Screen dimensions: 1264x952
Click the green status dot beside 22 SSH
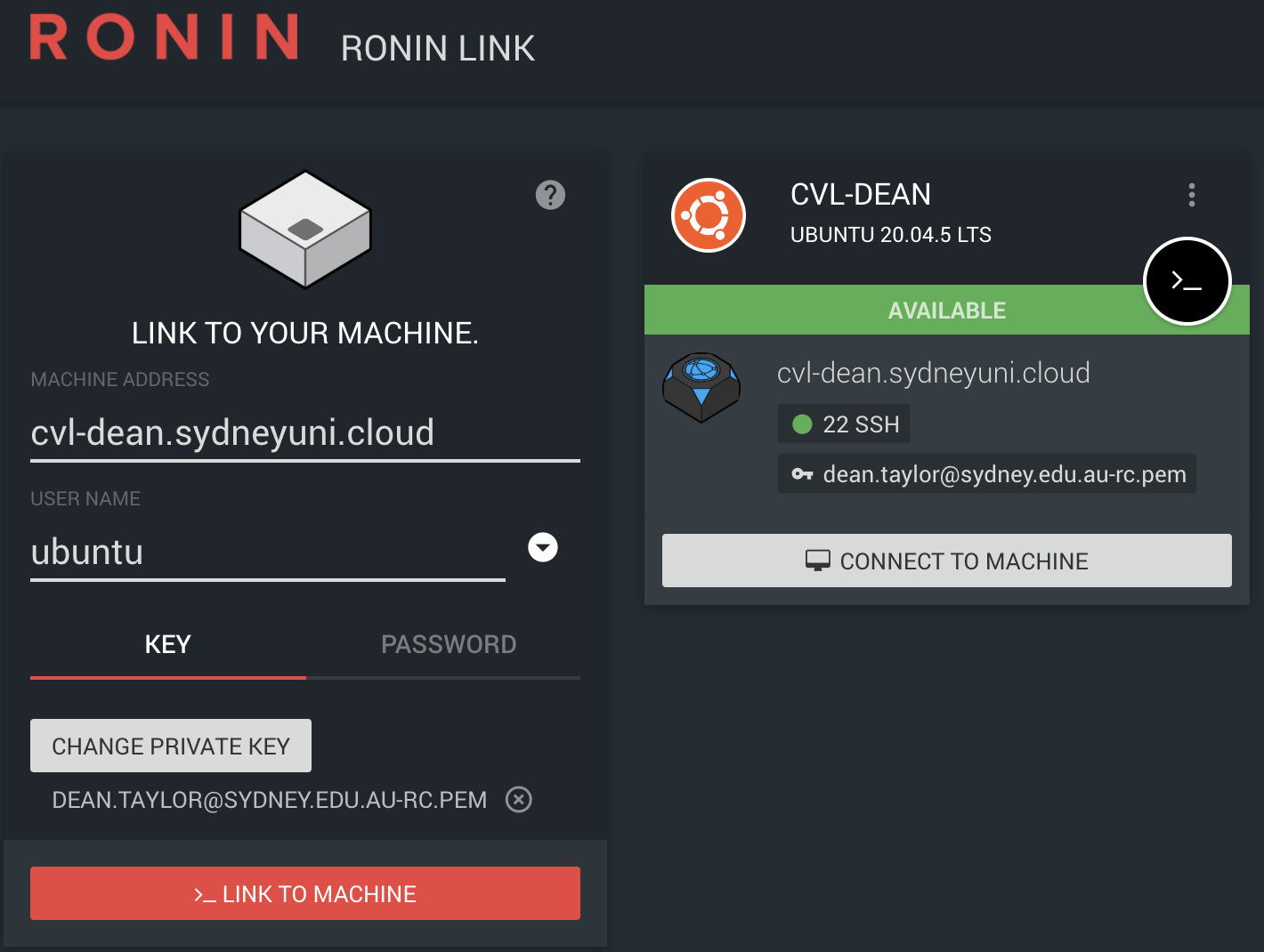[802, 424]
